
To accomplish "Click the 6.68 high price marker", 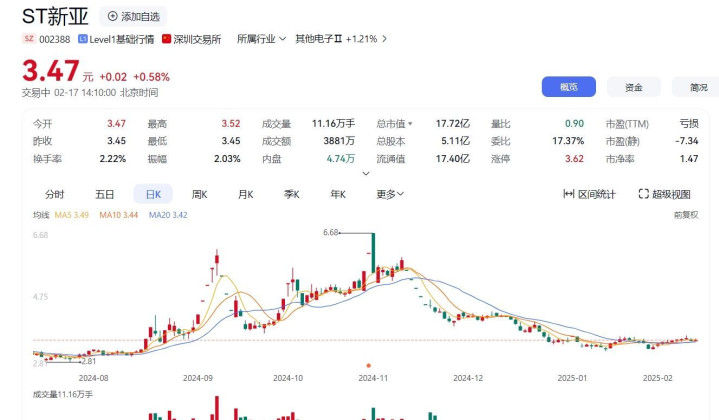I will click(331, 232).
